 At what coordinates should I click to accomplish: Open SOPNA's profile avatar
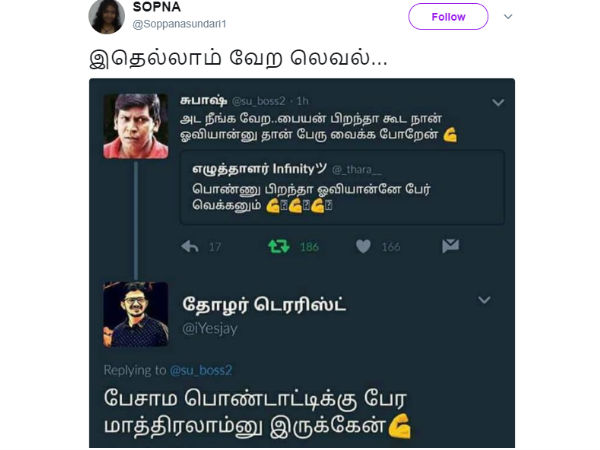(x=106, y=16)
